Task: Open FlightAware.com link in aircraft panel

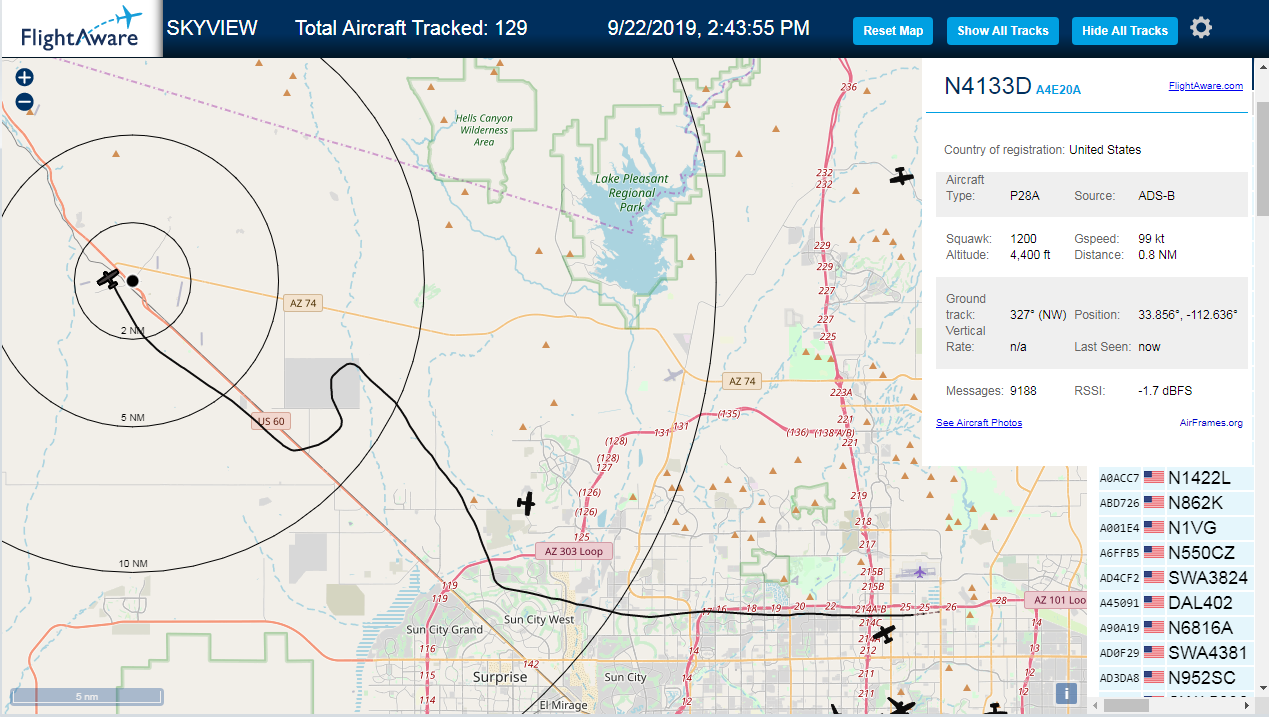Action: (x=1206, y=86)
